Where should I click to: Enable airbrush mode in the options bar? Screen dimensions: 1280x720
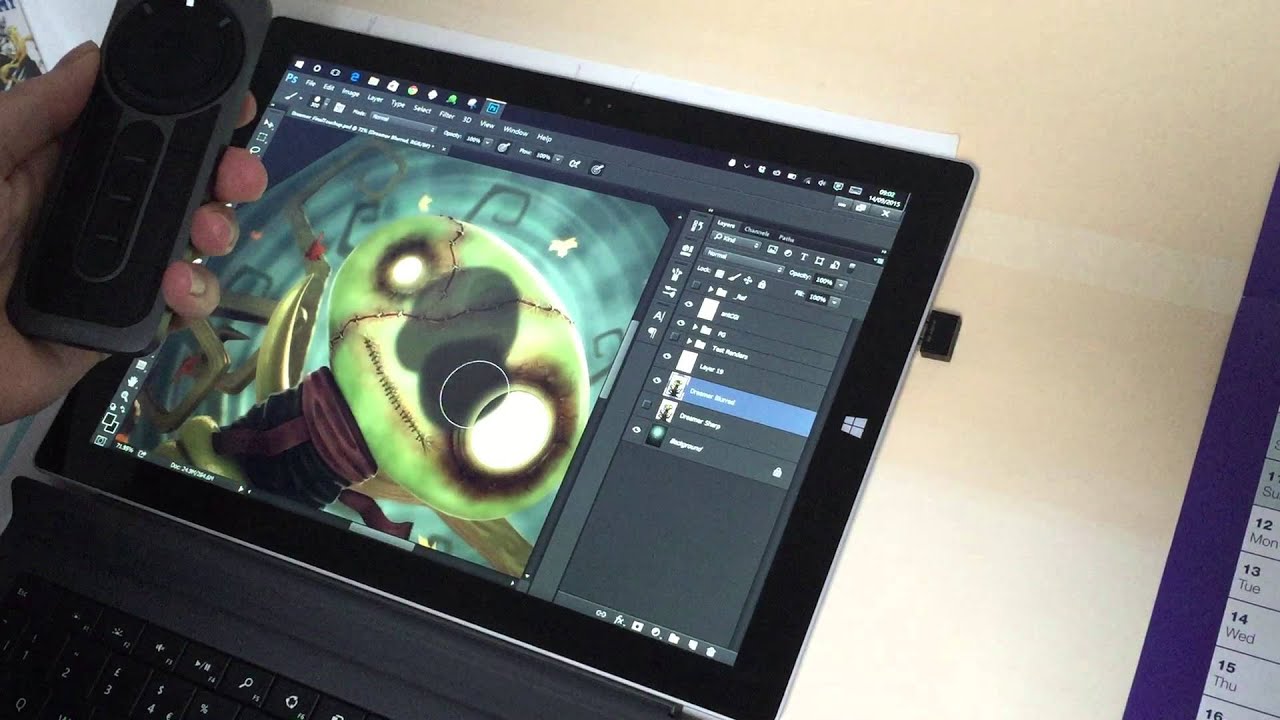[574, 163]
